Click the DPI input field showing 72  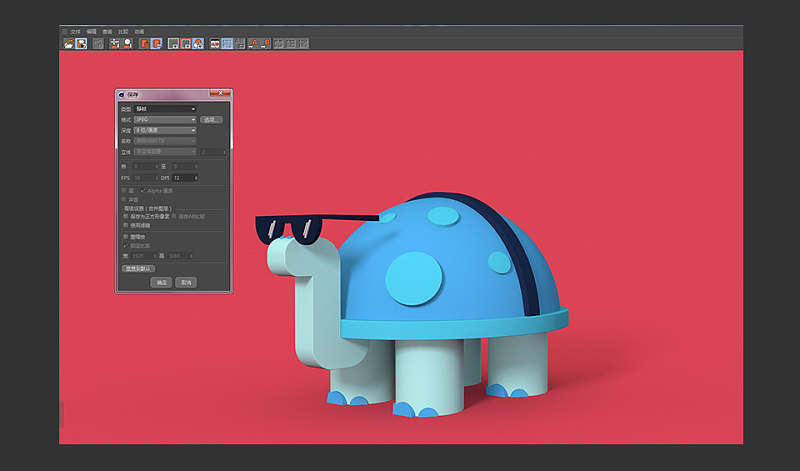point(181,178)
